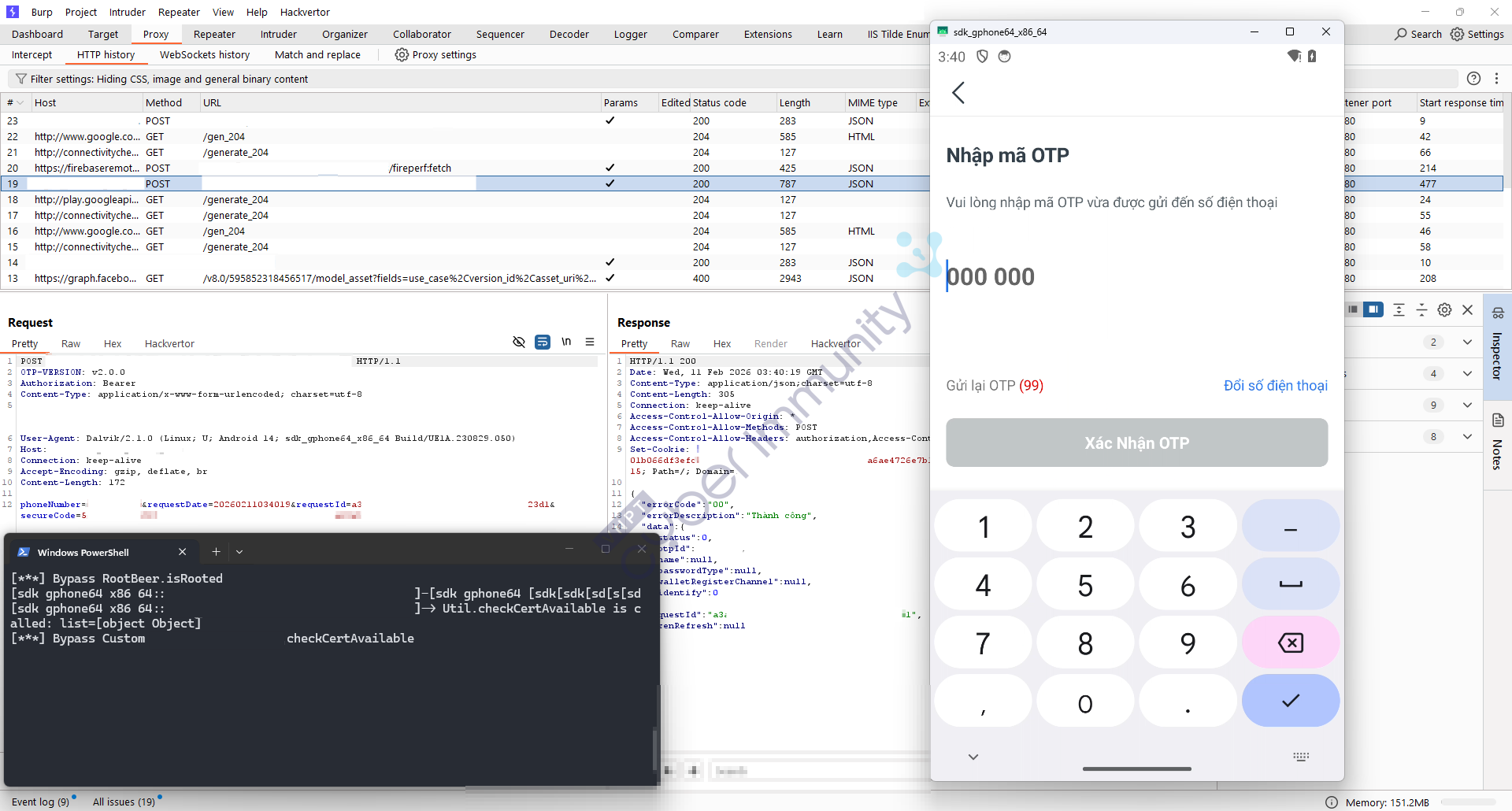
Task: Open the Inspector side panel
Action: tap(1497, 346)
